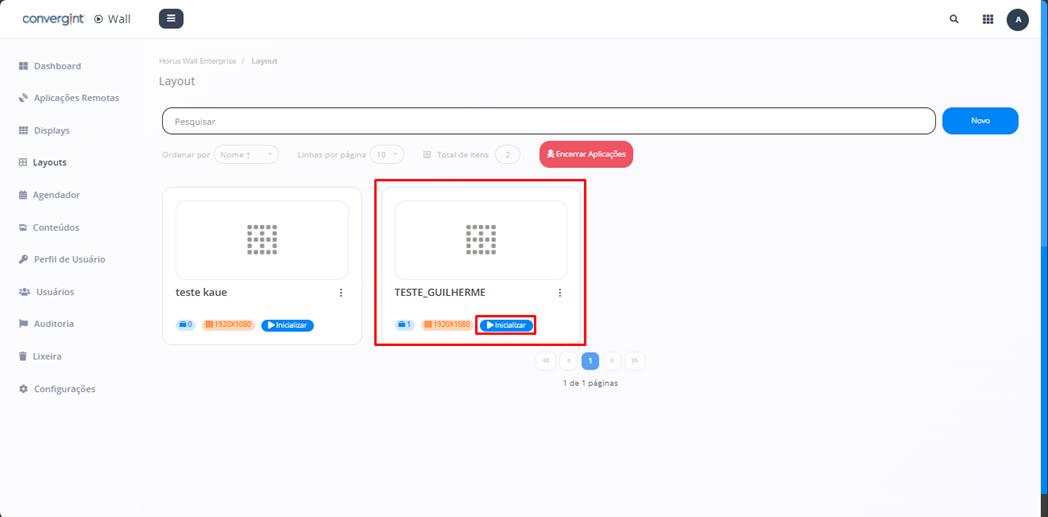Open Displays in sidebar
The height and width of the screenshot is (517, 1048).
[x=44, y=130]
